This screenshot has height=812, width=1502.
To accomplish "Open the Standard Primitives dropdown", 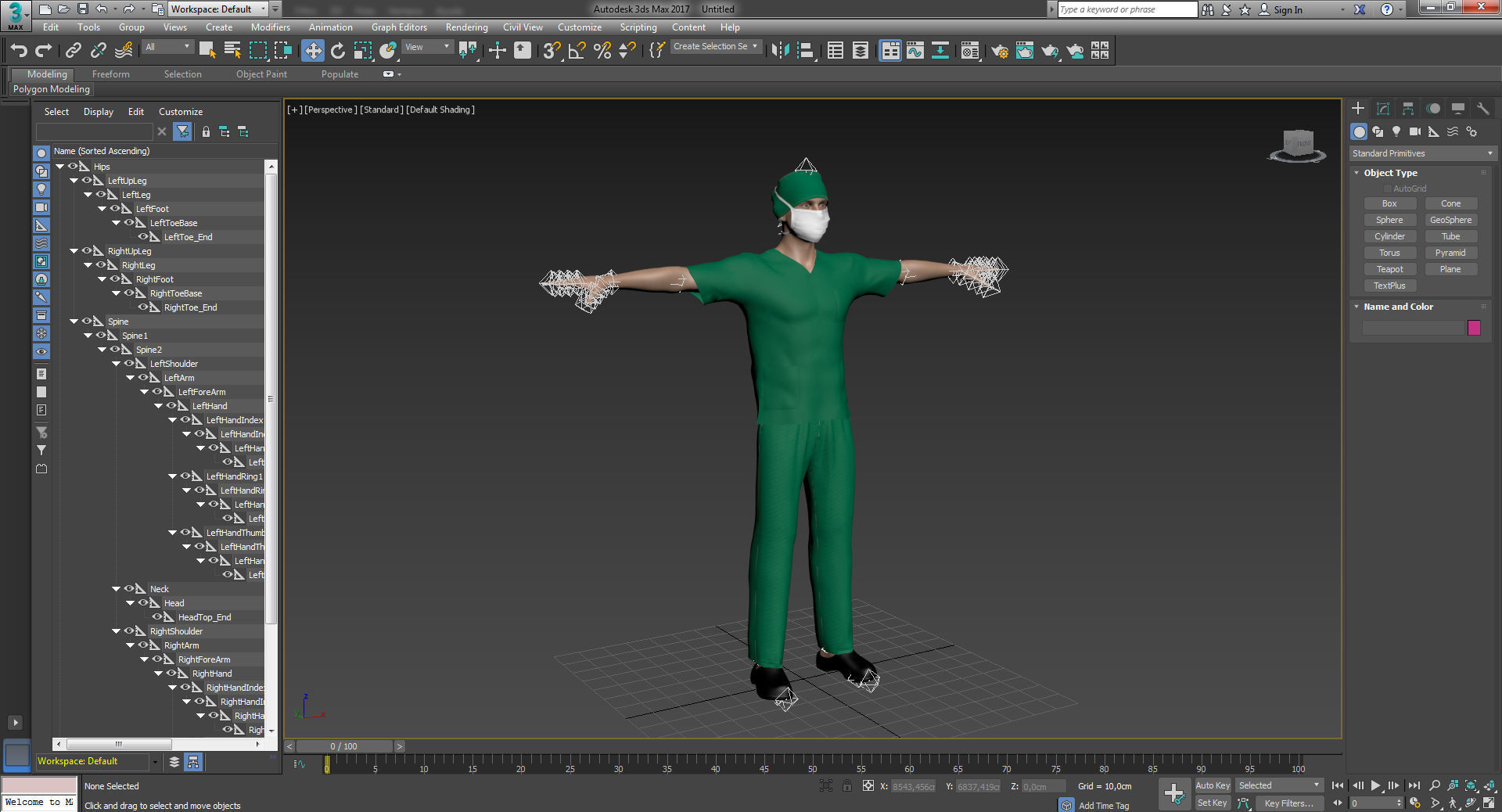I will tap(1422, 153).
